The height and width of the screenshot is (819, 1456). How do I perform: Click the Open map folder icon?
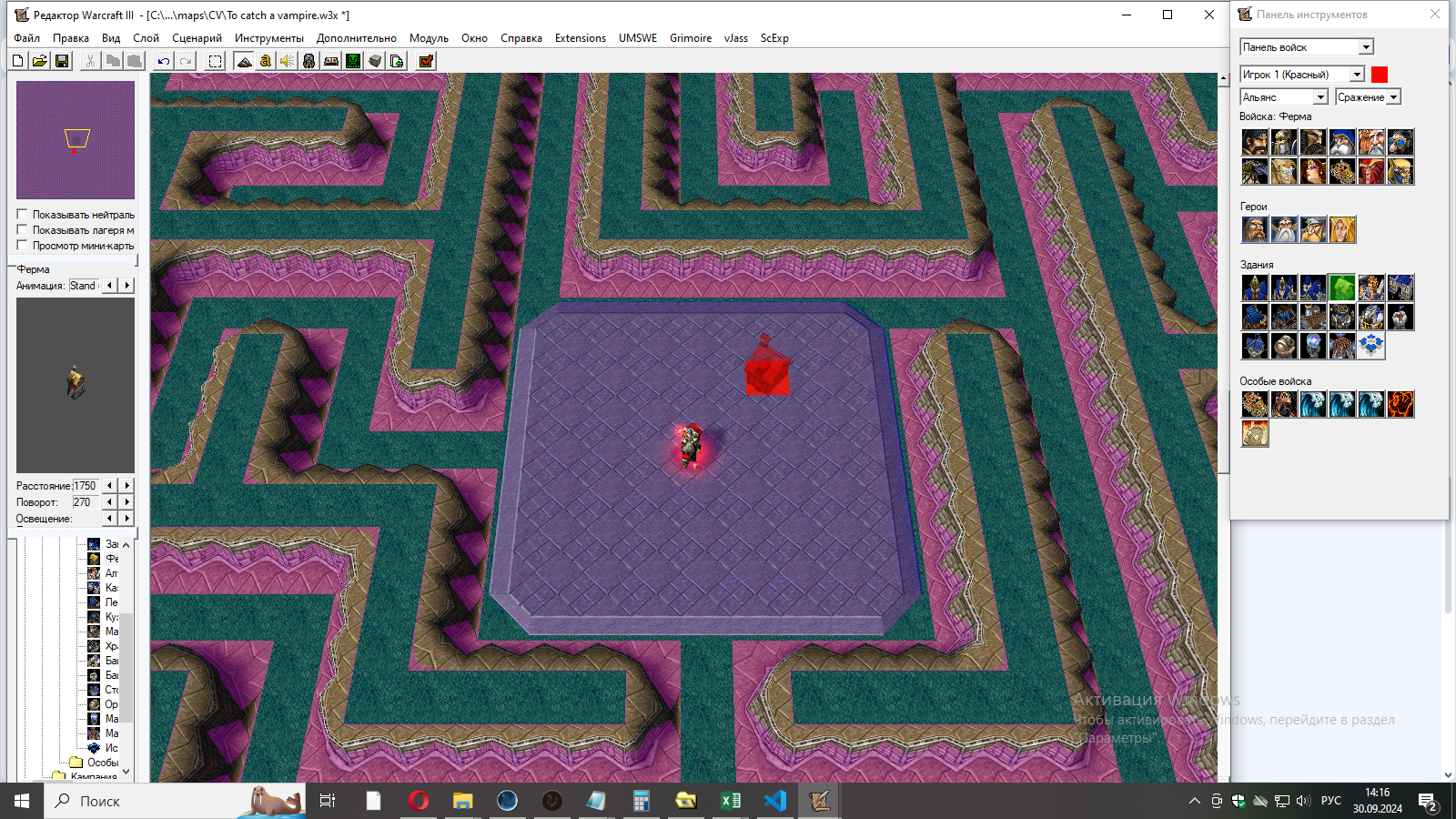click(x=40, y=61)
